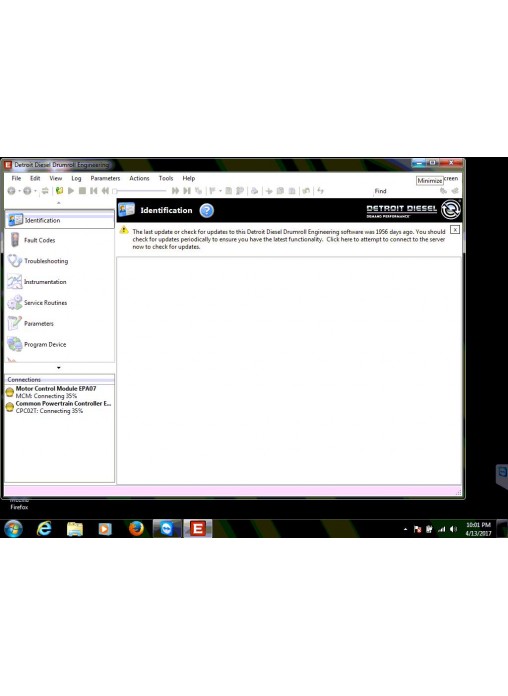This screenshot has width=508, height=696.
Task: Click the red E Drumroll taskbar icon
Action: click(198, 529)
